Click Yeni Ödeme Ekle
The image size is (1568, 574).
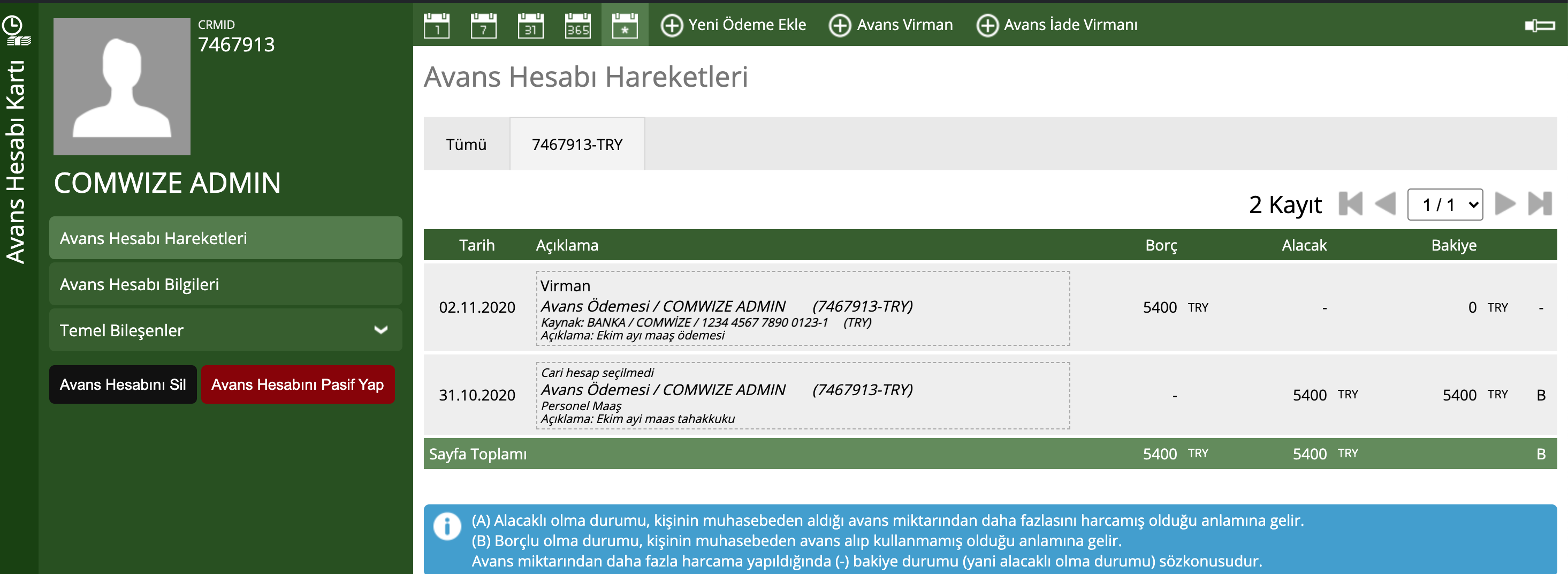(x=734, y=25)
